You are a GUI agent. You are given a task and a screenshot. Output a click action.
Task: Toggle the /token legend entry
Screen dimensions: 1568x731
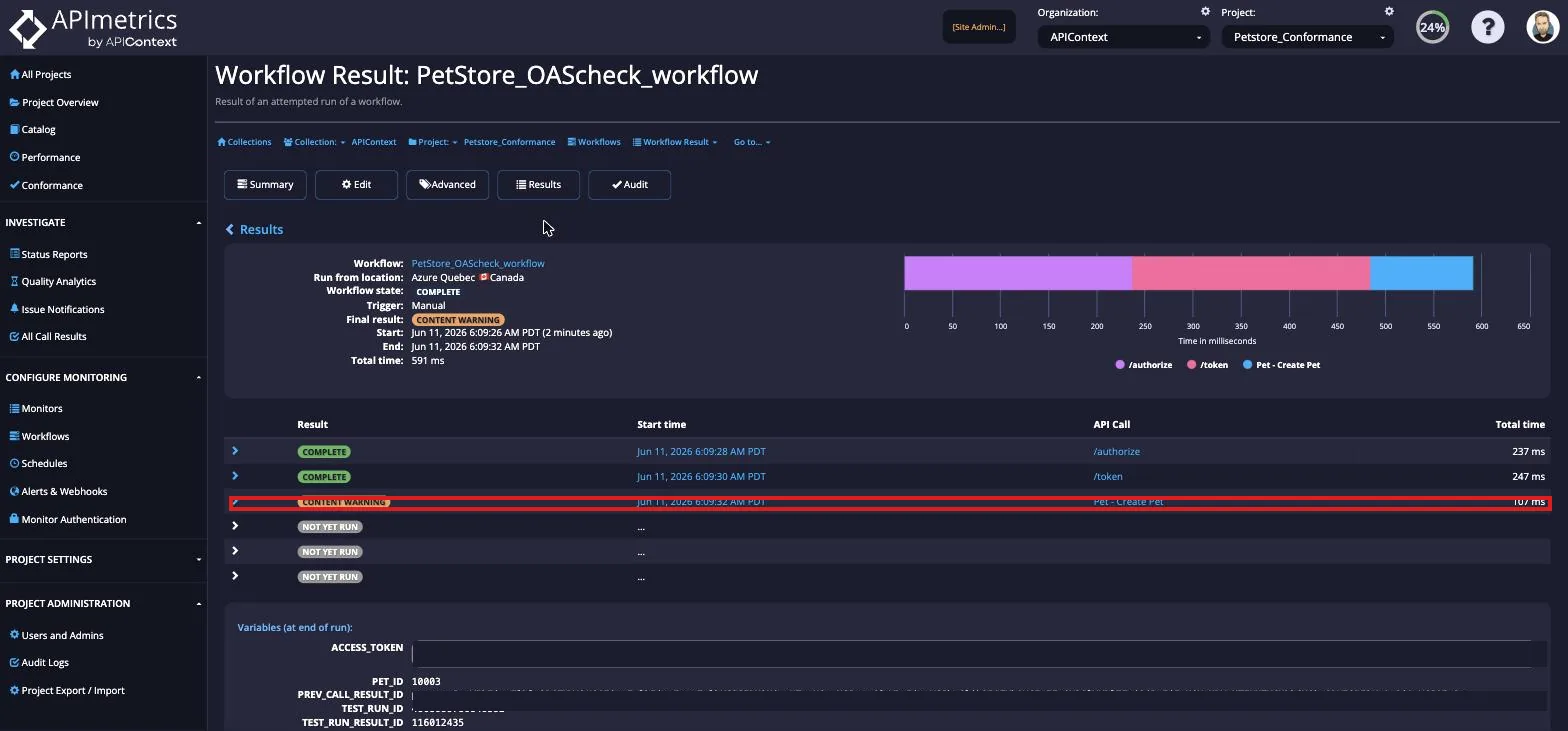pos(1207,365)
